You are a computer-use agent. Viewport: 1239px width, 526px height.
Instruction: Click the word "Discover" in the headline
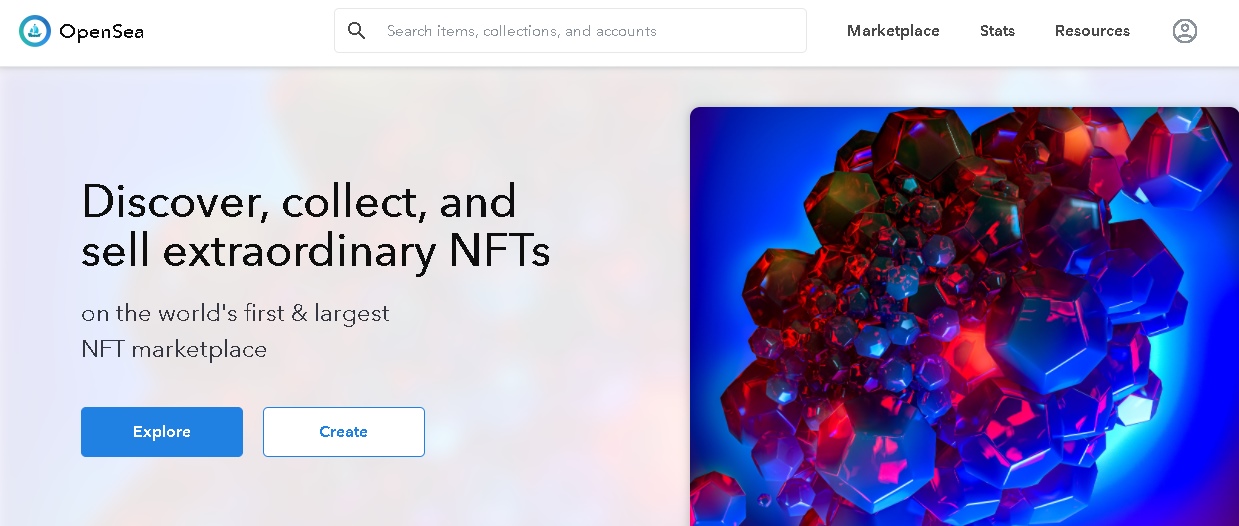tap(174, 202)
